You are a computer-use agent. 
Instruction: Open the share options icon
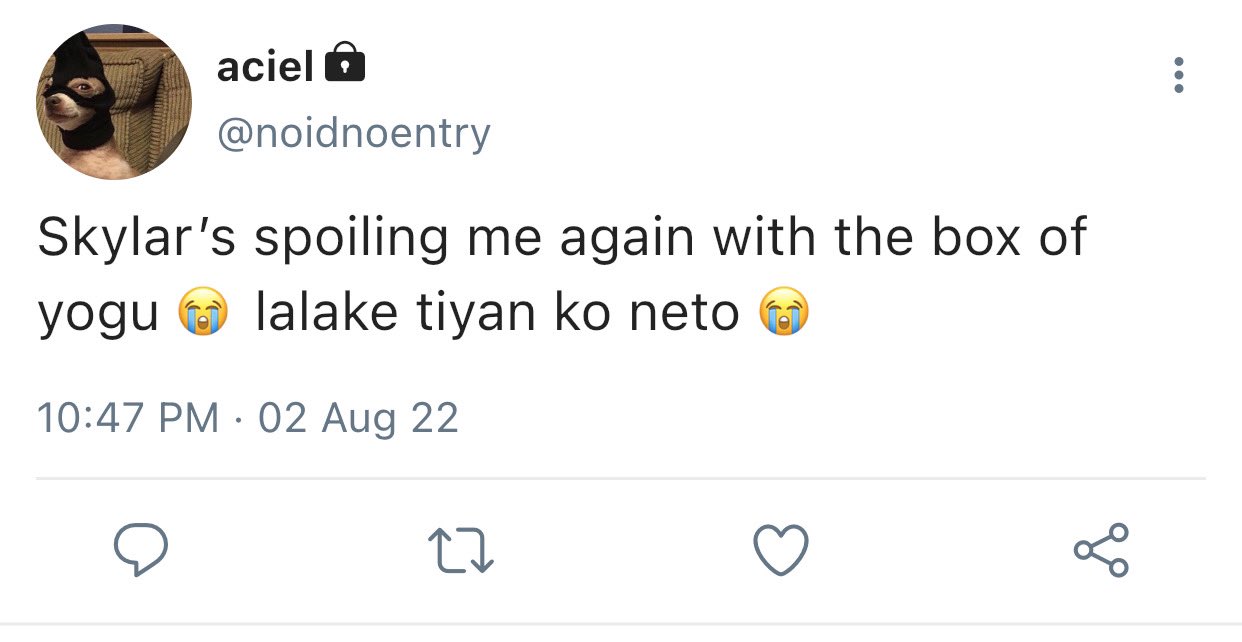[x=1102, y=550]
